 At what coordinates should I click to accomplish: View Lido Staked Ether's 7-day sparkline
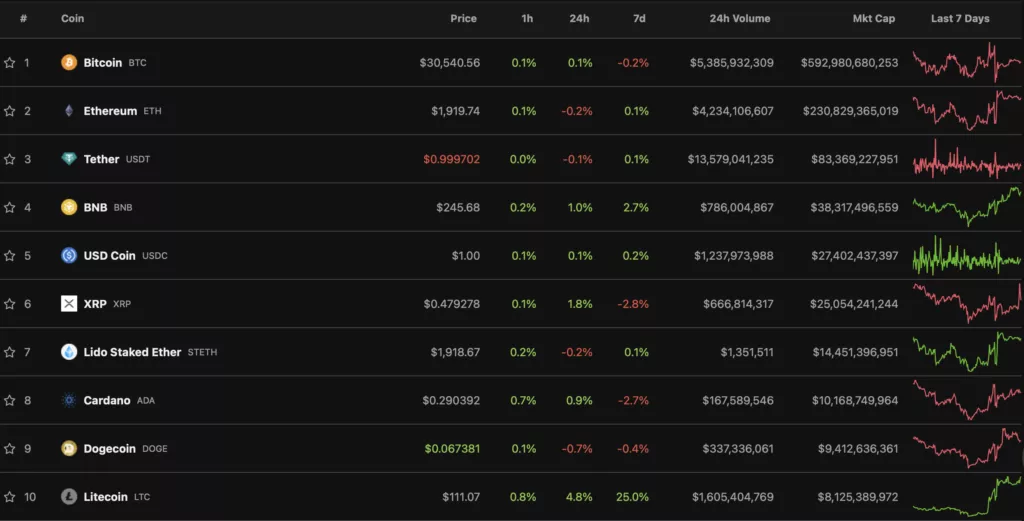967,352
